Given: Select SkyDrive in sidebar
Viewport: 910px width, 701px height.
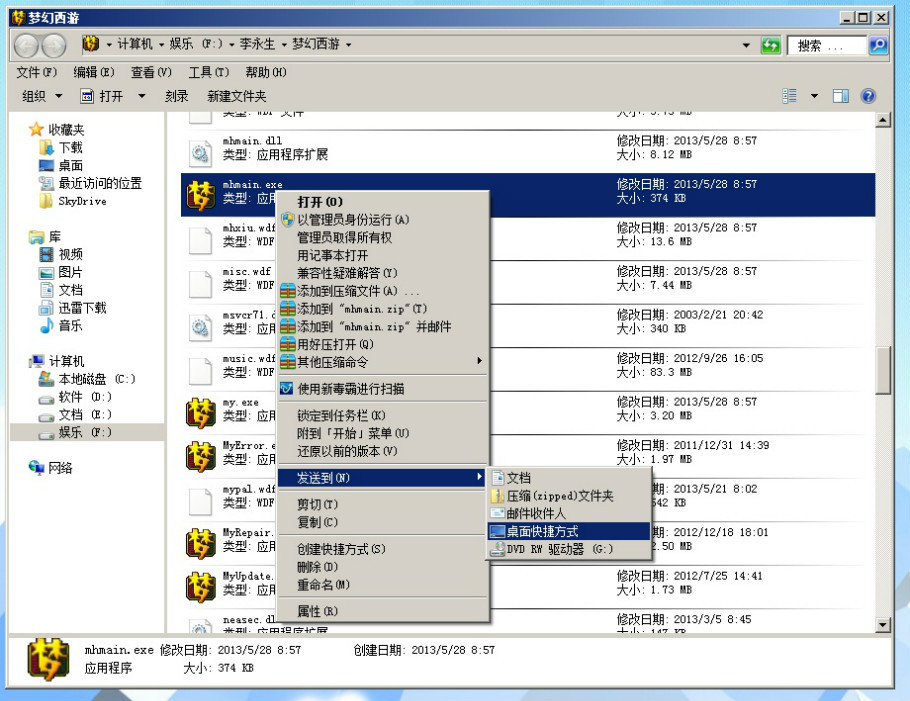Looking at the screenshot, I should click(73, 201).
